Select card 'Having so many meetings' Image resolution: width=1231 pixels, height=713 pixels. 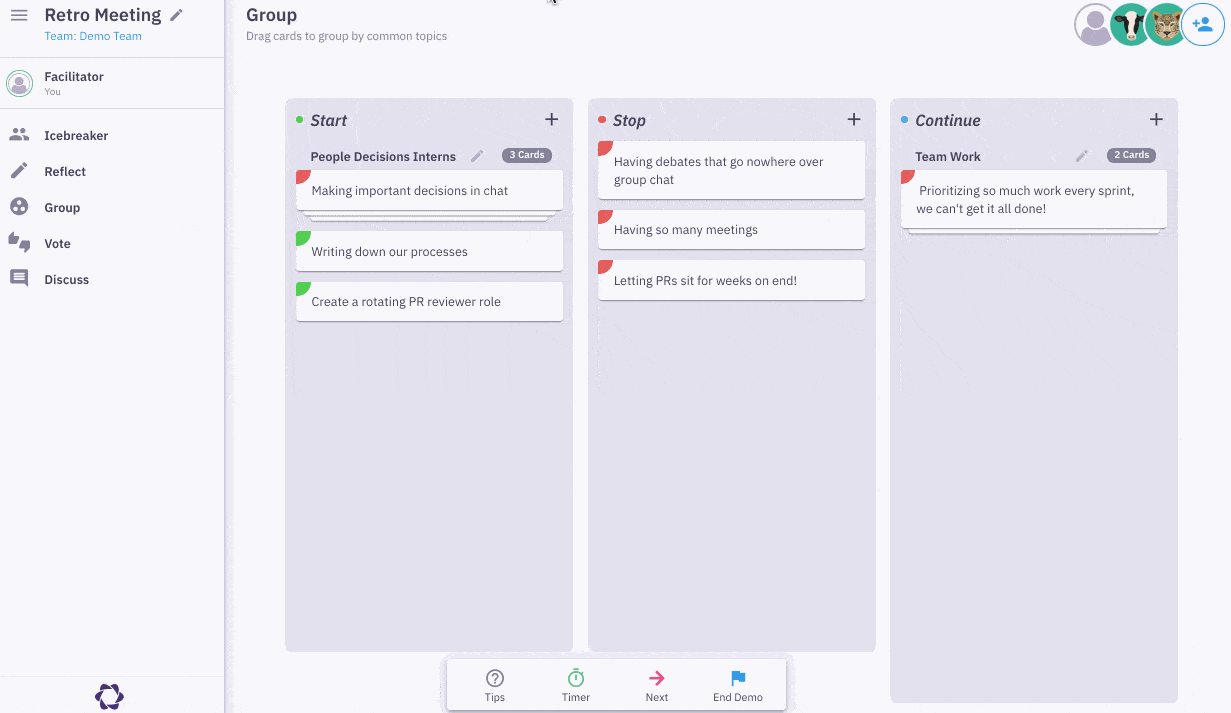pos(731,229)
